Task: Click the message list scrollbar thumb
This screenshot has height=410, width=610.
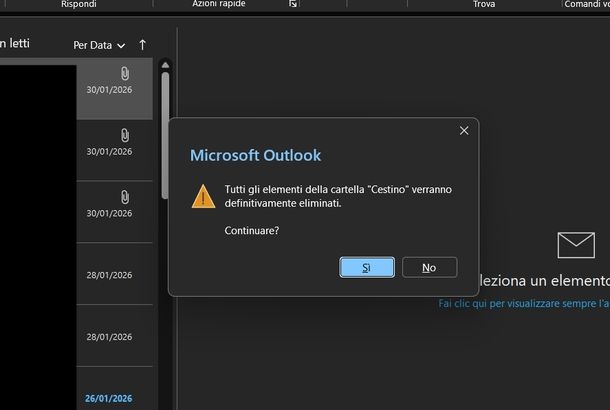Action: [165, 135]
